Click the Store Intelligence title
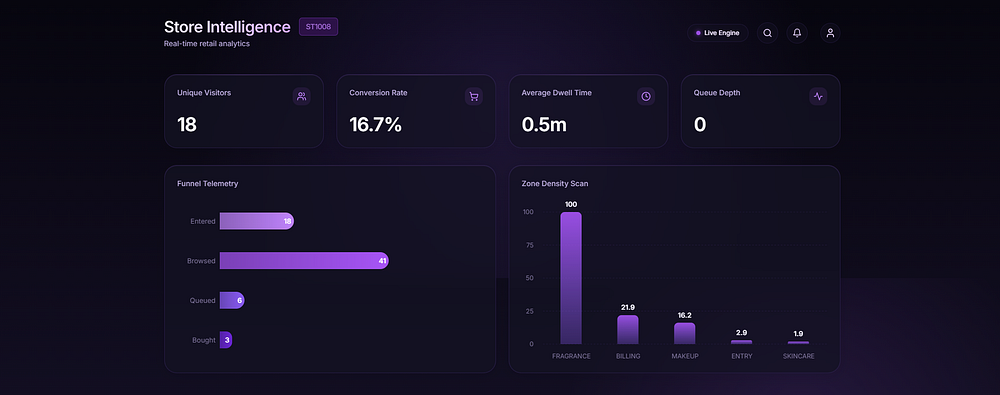 (x=227, y=27)
